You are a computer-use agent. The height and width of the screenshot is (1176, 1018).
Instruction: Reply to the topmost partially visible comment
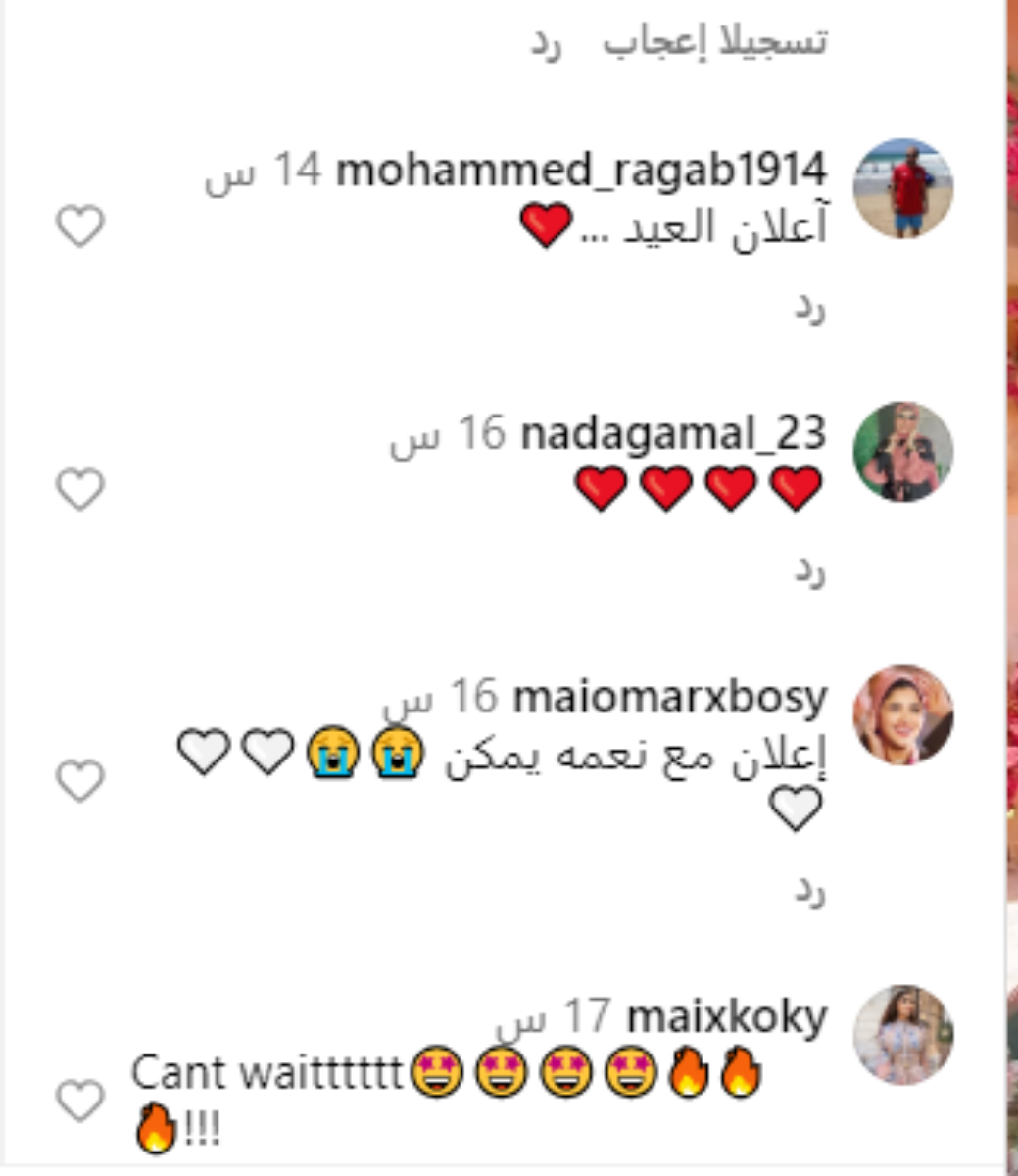[546, 43]
